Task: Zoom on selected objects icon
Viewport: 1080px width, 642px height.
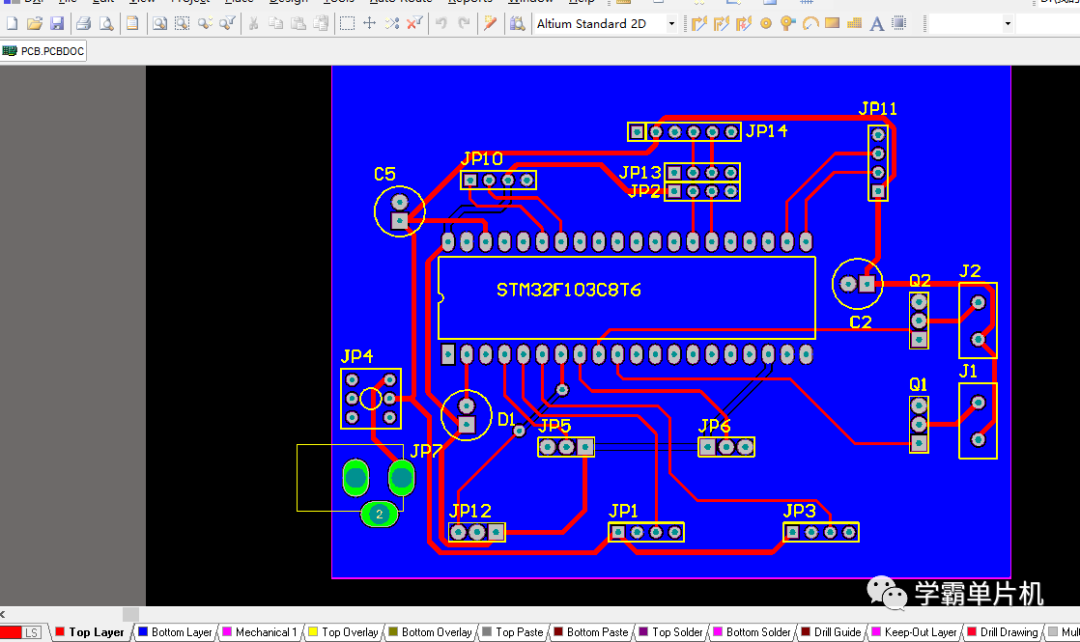Action: tap(205, 24)
